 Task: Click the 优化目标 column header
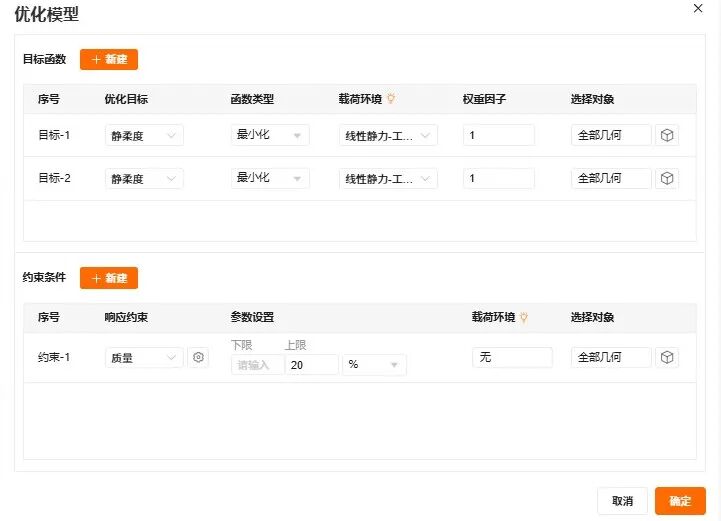coord(126,99)
